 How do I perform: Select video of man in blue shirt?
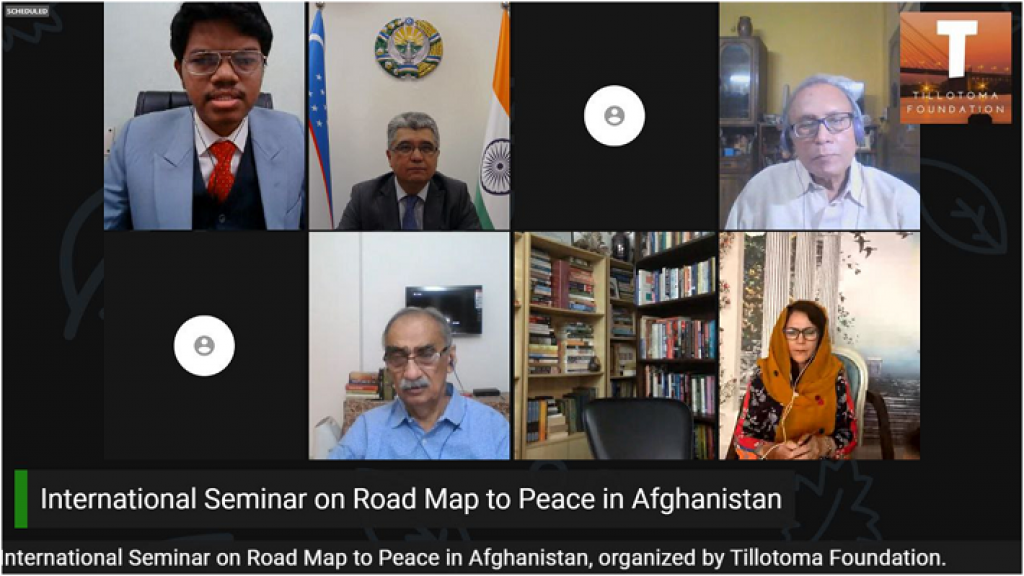(x=409, y=345)
